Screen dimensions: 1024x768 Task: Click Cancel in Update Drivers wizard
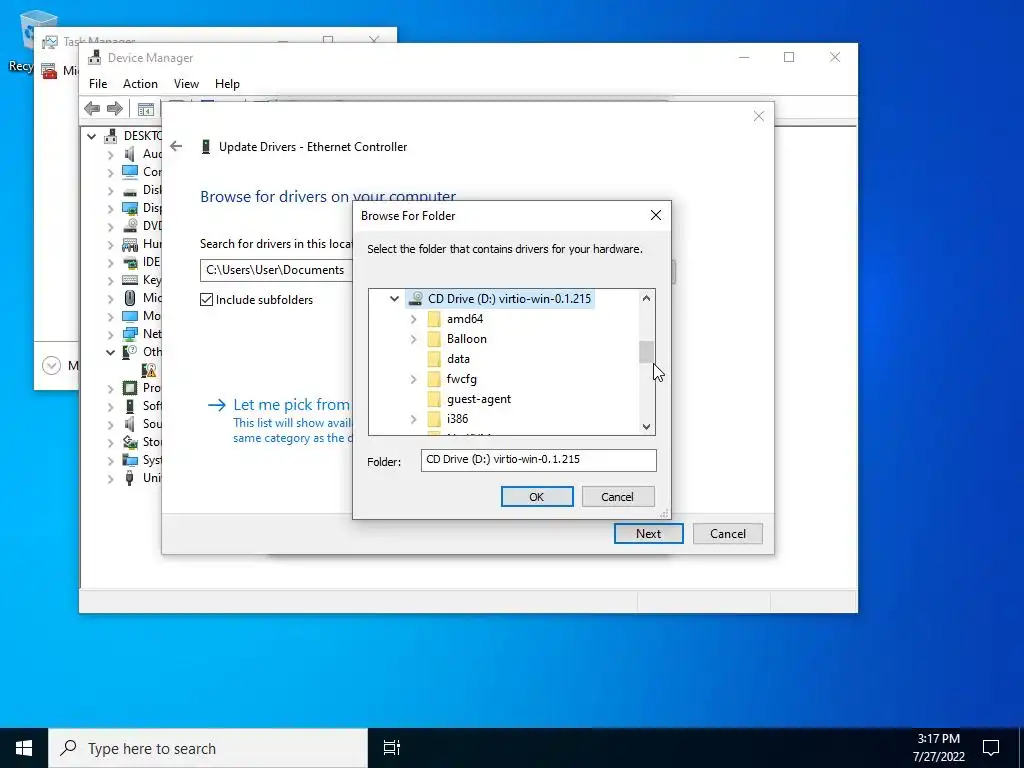point(728,534)
